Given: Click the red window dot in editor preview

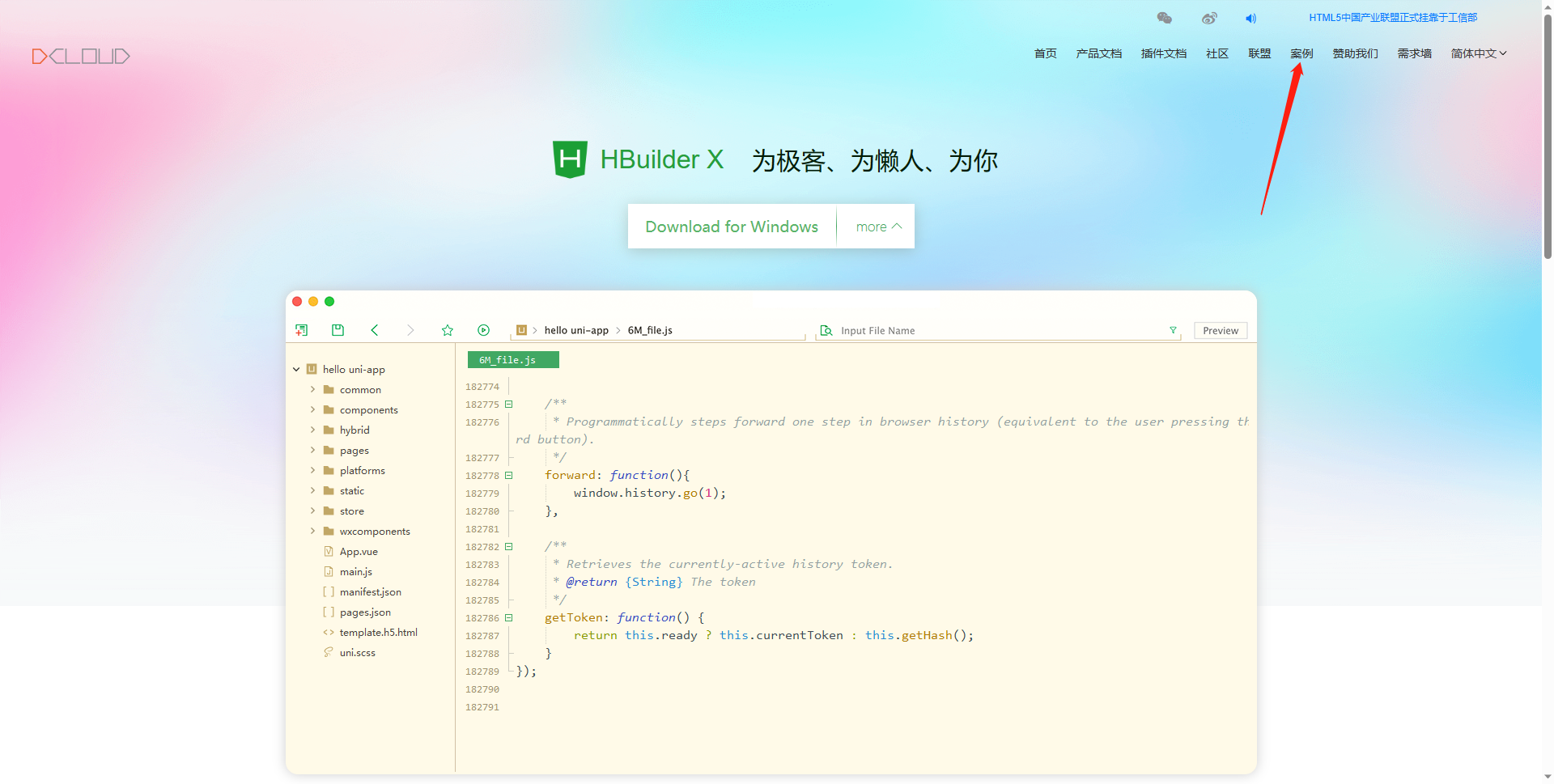Looking at the screenshot, I should click(297, 301).
